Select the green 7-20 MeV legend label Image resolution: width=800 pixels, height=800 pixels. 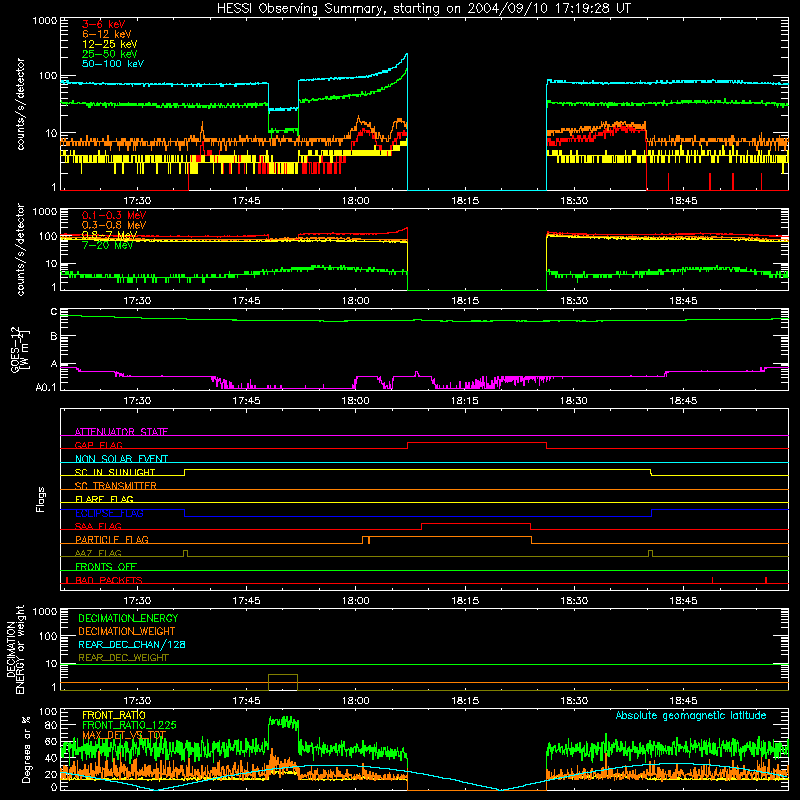point(107,245)
